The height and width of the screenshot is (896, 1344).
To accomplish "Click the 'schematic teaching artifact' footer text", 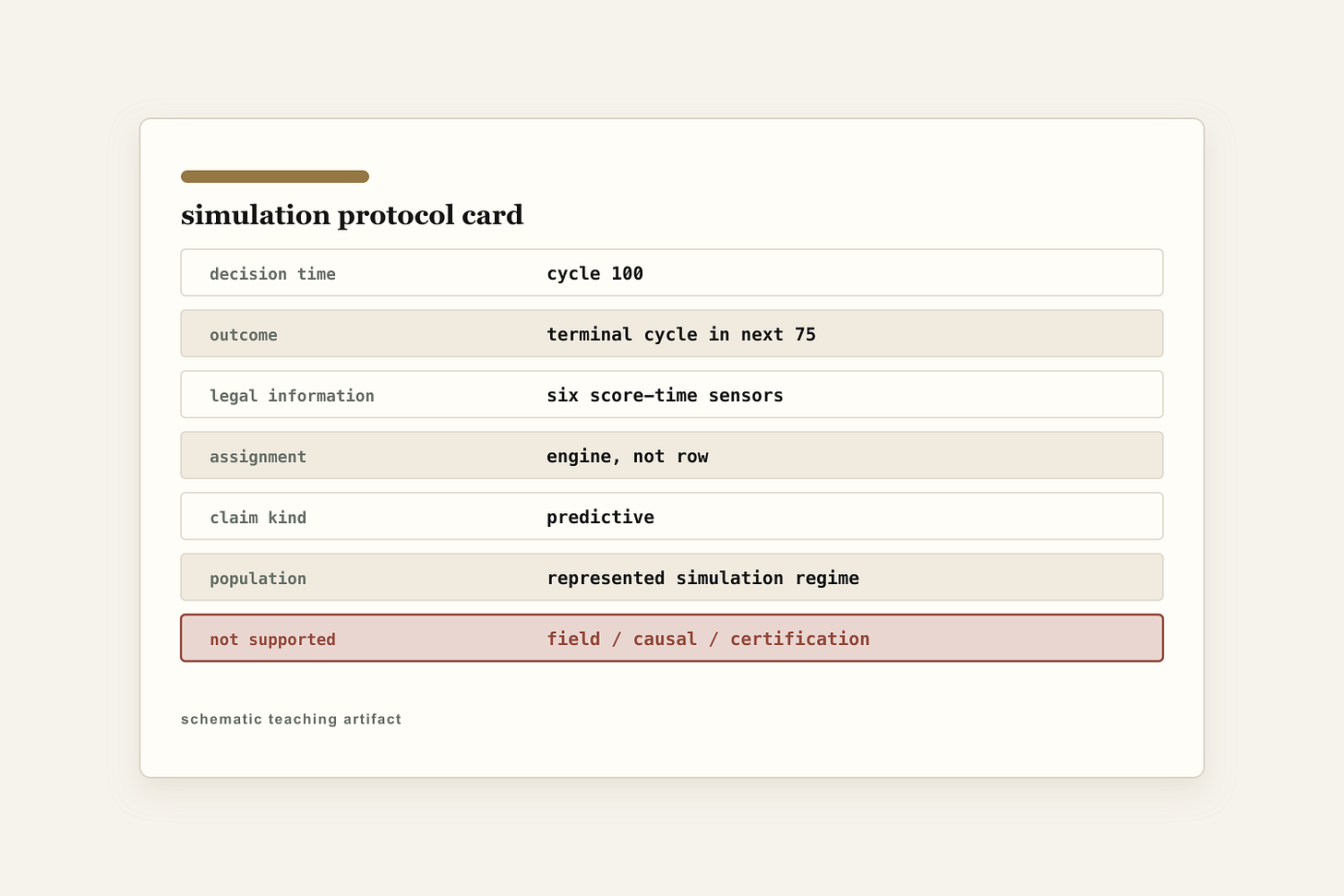I will pos(291,719).
